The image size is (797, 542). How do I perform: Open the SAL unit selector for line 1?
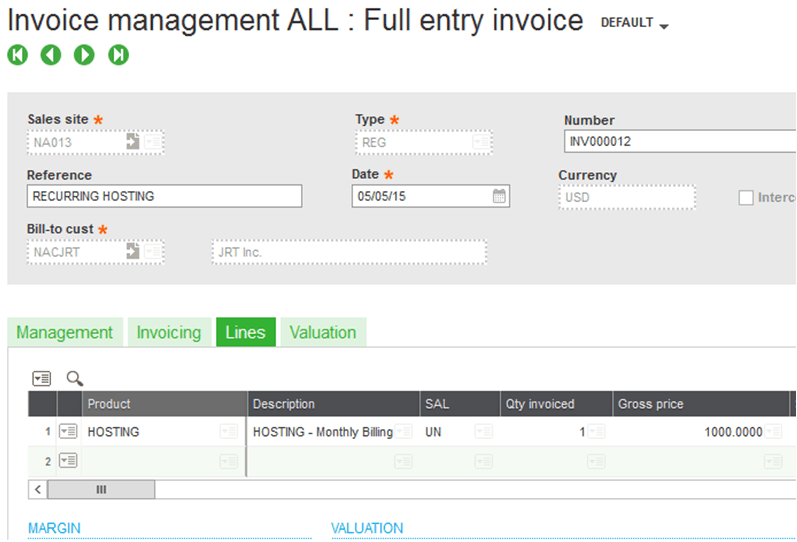pyautogui.click(x=483, y=432)
